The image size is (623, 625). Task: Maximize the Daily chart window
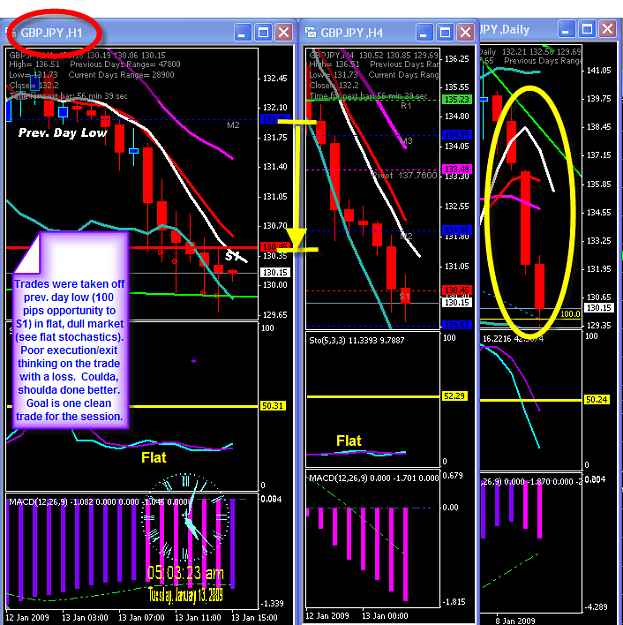click(x=587, y=29)
